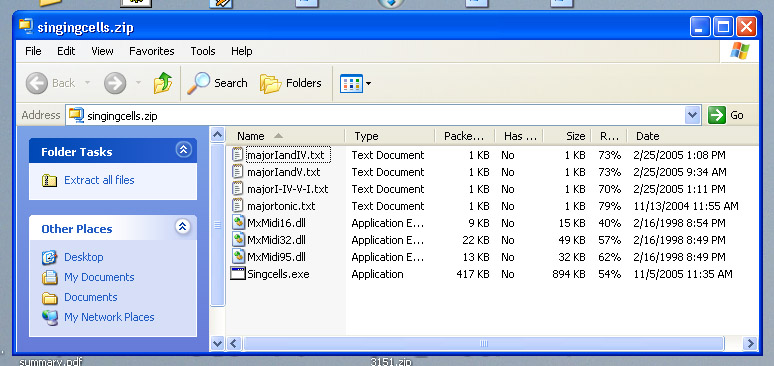Expand the Address bar dropdown
This screenshot has height=366, width=774.
click(x=693, y=115)
